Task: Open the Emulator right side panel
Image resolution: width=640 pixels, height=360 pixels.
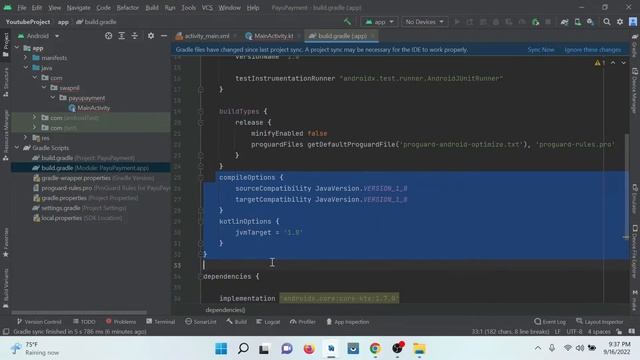Action: tap(635, 199)
